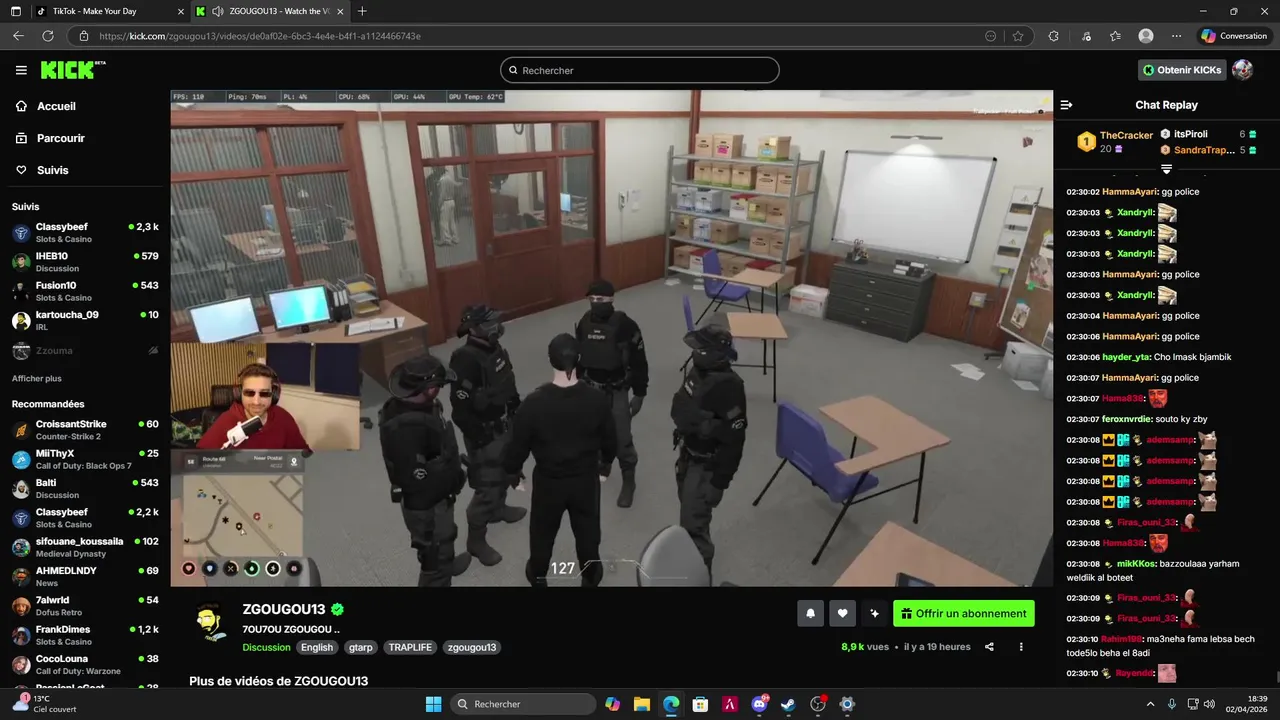Click the video player to pause
This screenshot has height=720, width=1280.
[611, 338]
